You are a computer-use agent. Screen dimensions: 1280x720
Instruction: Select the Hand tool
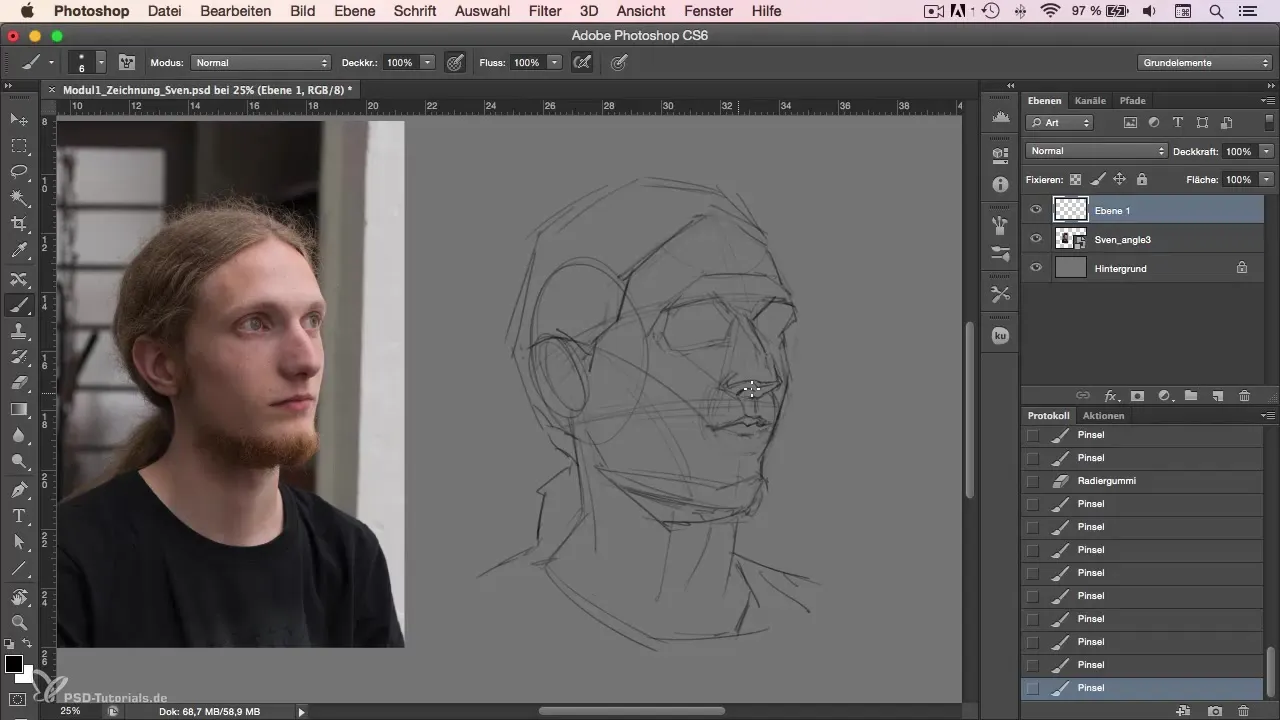click(x=18, y=597)
